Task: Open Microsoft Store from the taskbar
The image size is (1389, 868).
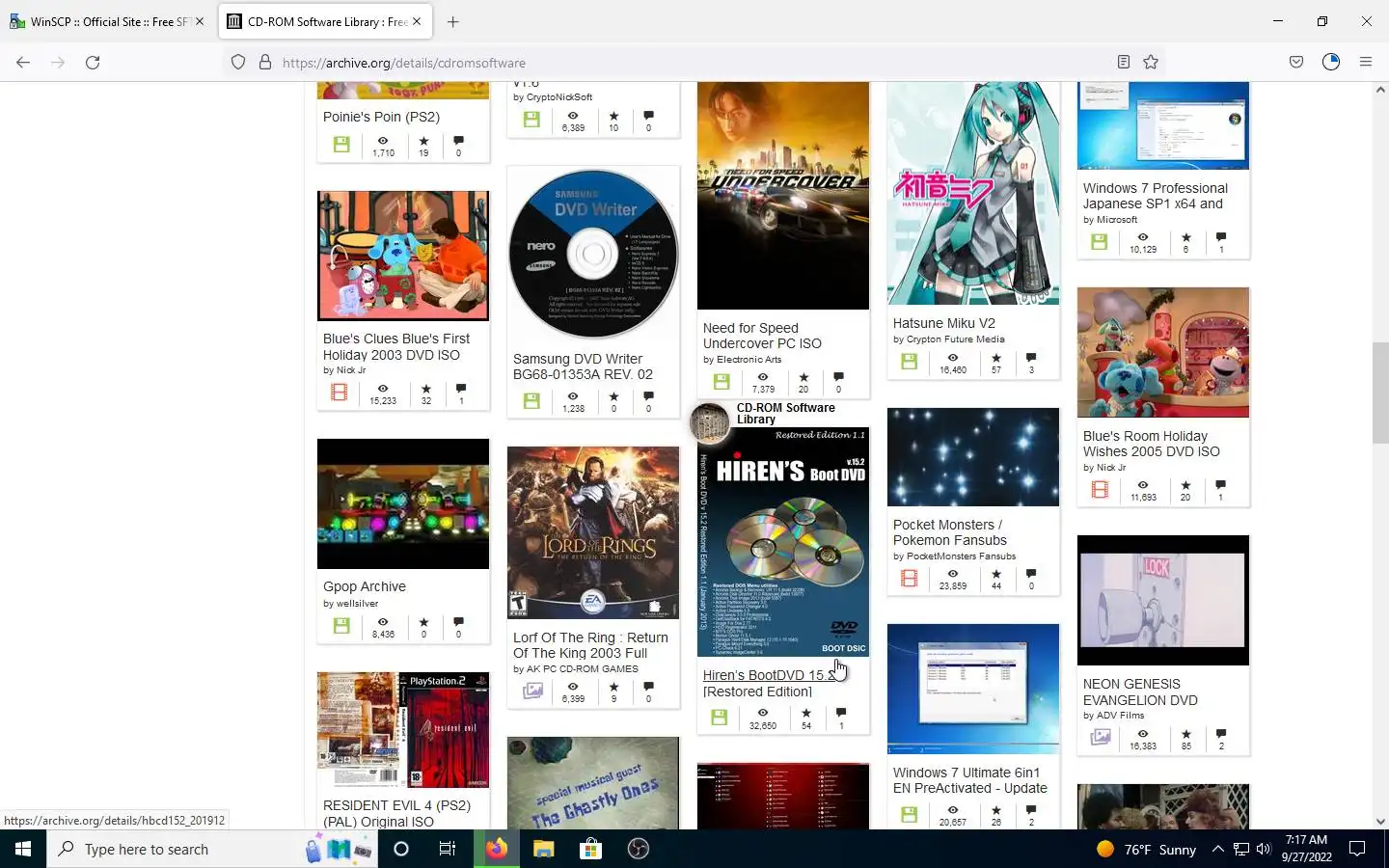Action: tap(590, 849)
